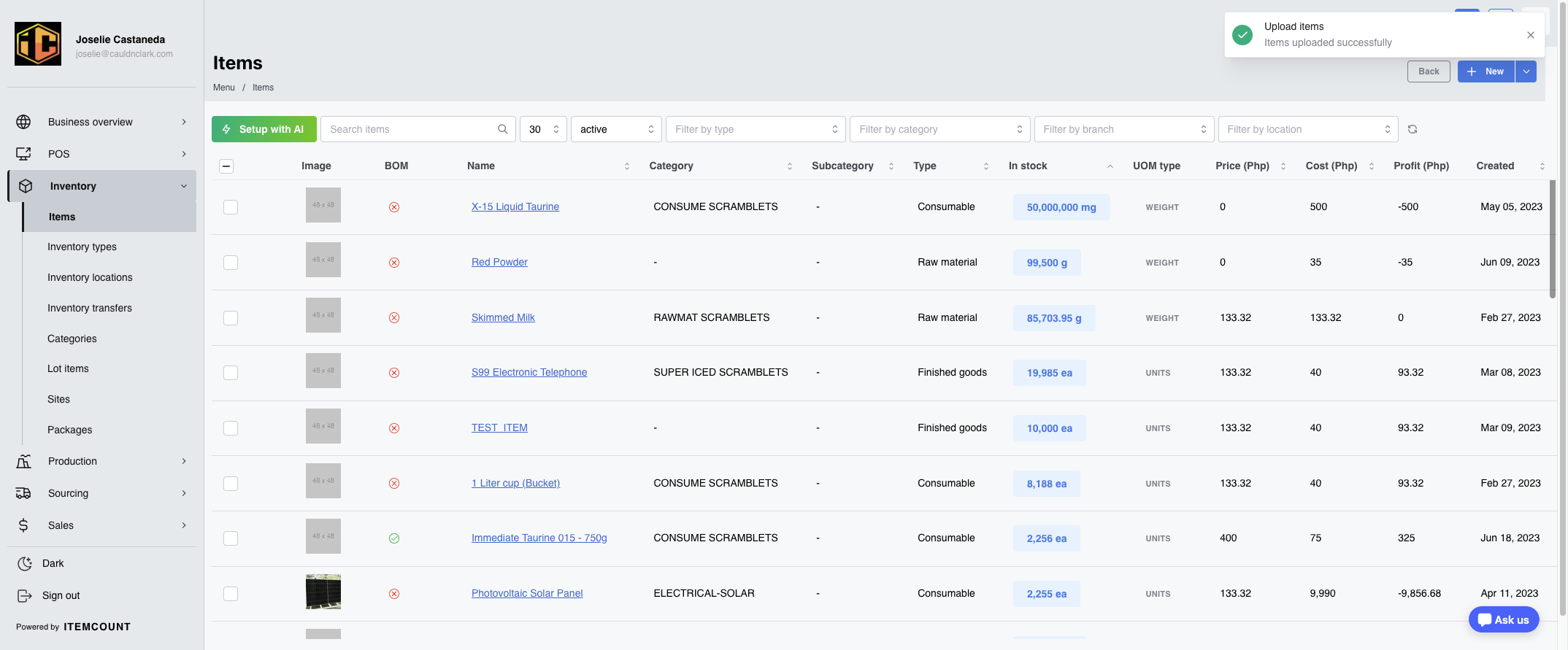
Task: Dismiss the Upload items notification
Action: (x=1531, y=35)
